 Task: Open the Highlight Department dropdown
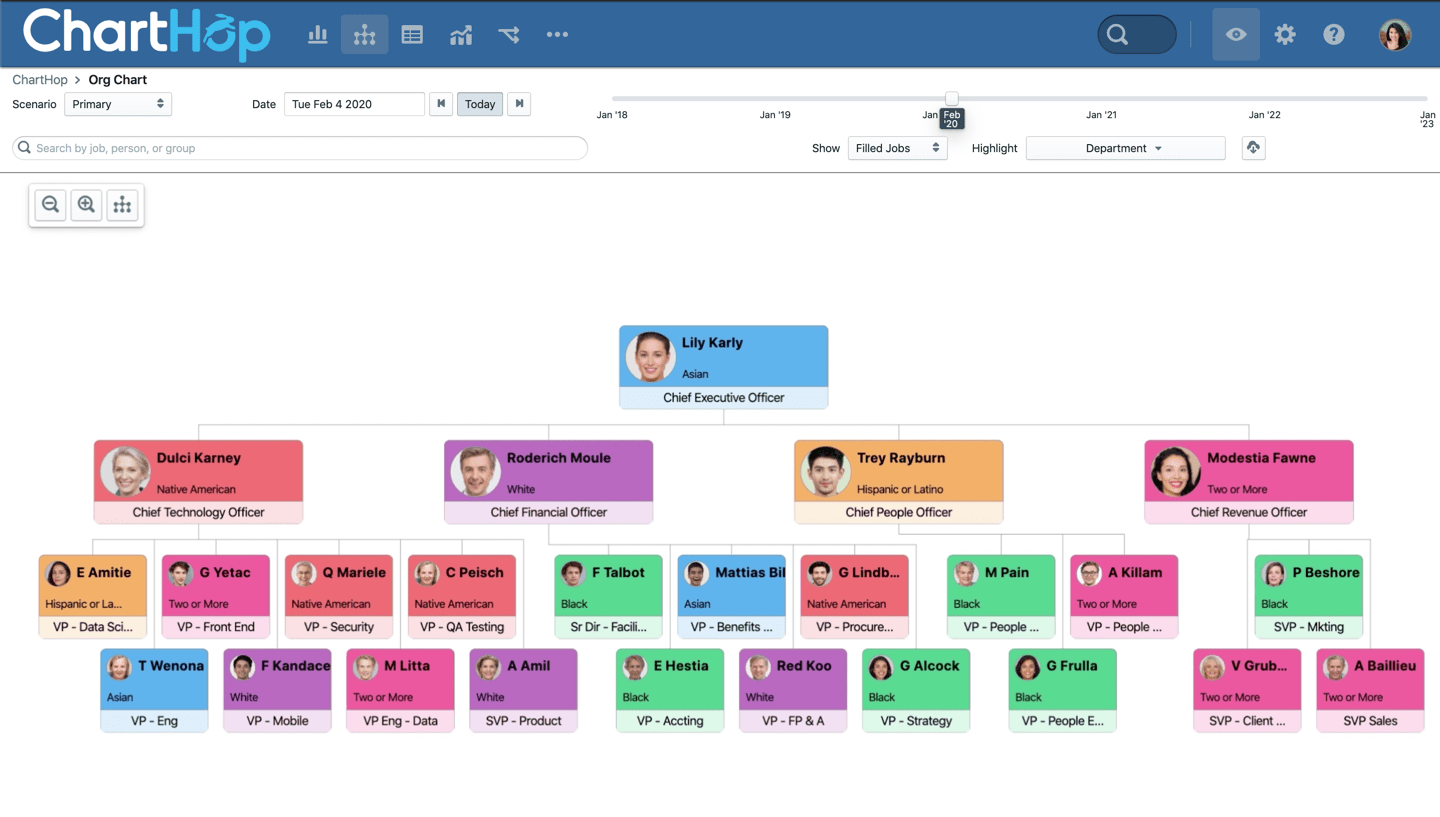pyautogui.click(x=1125, y=148)
